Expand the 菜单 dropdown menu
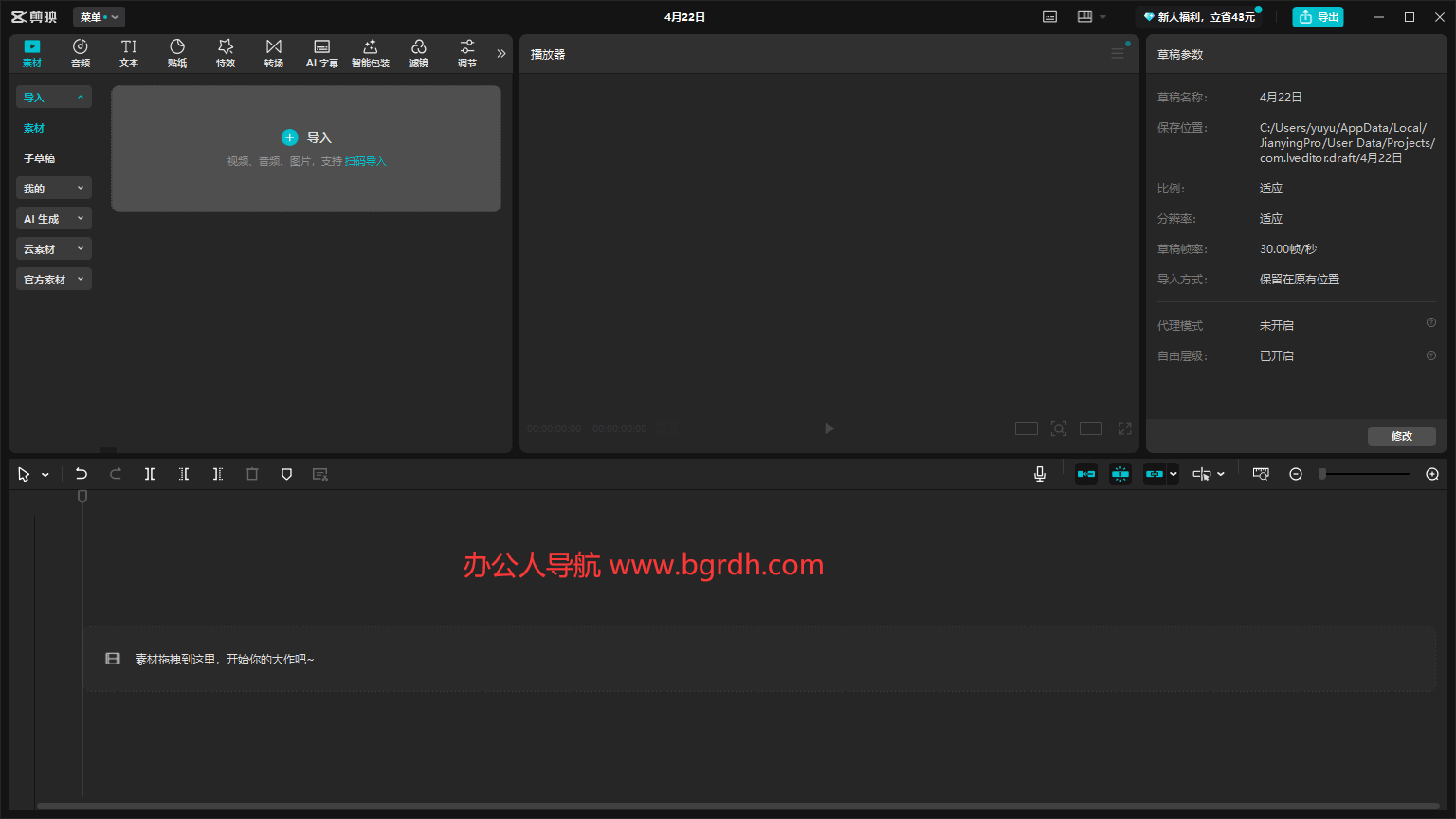Screen dimensions: 1456x819 tap(99, 17)
